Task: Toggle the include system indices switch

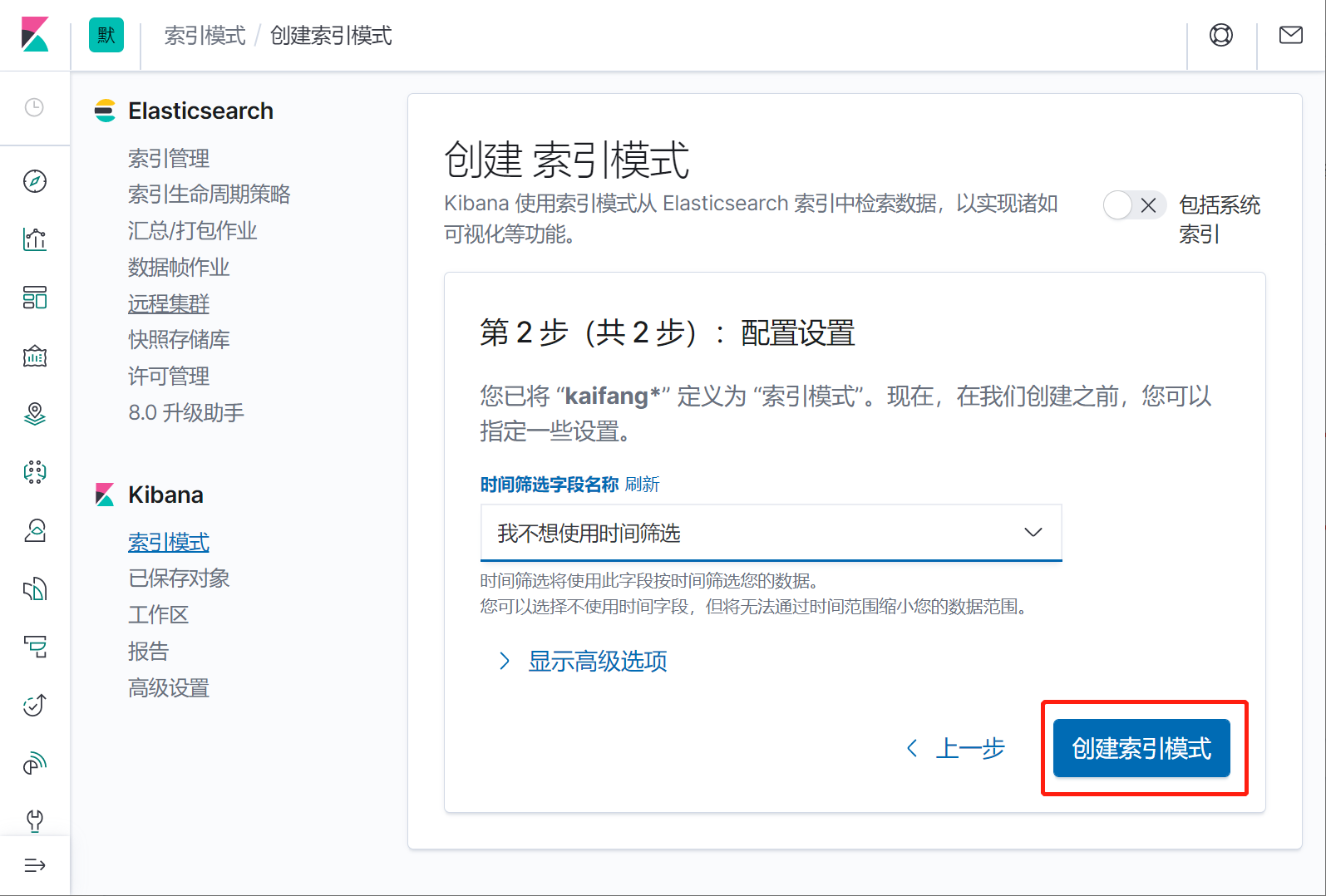Action: pyautogui.click(x=1133, y=205)
